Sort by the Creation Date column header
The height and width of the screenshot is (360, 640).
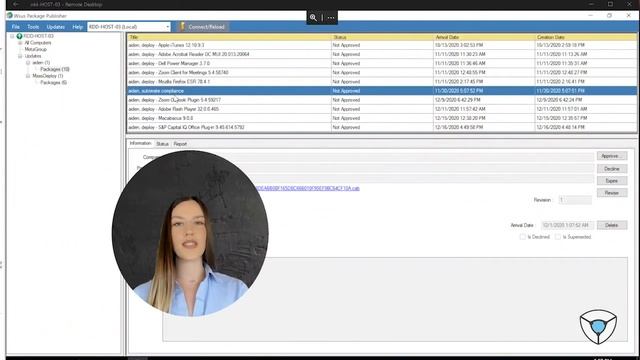coord(586,37)
